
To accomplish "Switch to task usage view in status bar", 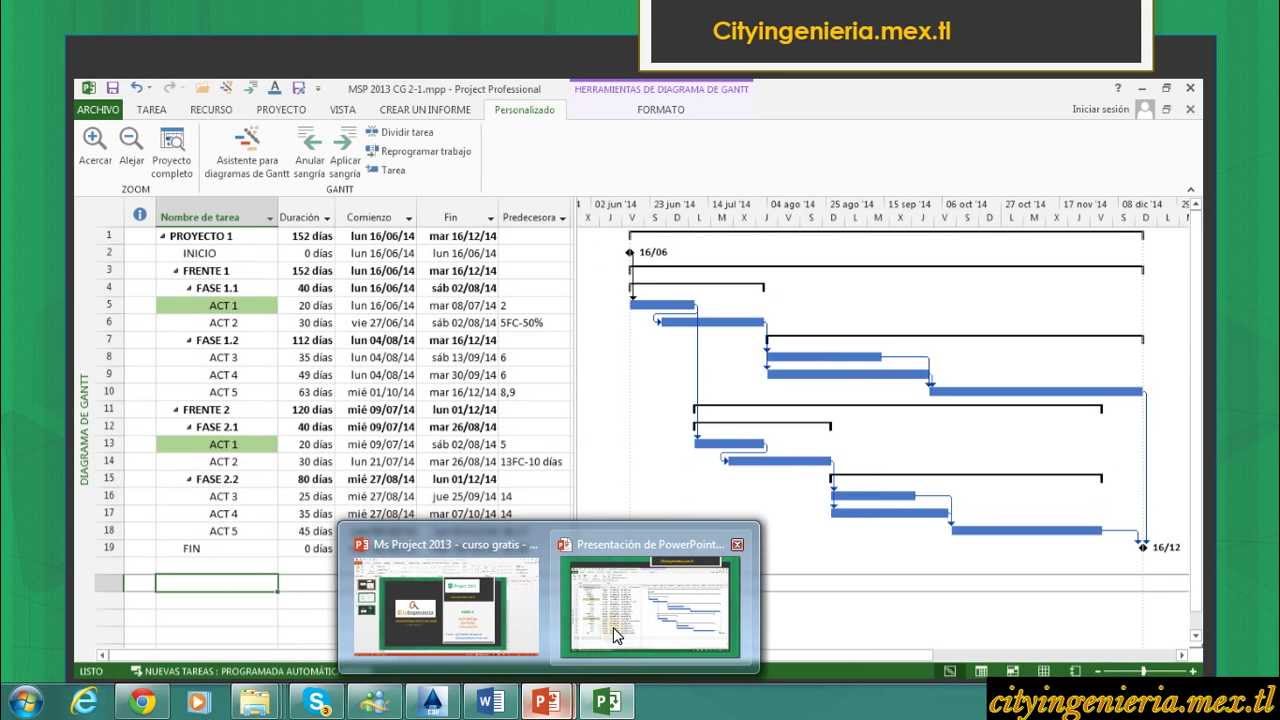I will point(982,671).
